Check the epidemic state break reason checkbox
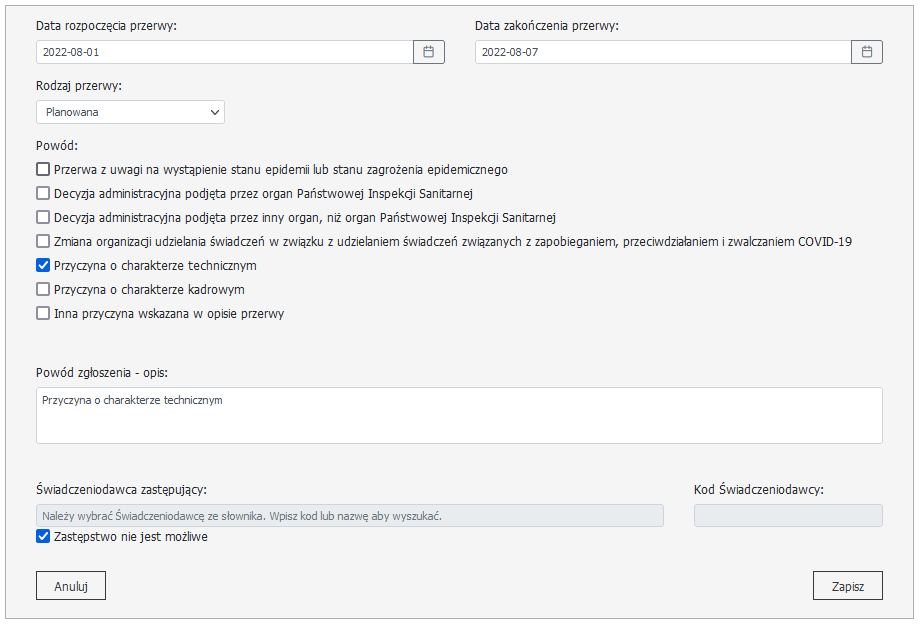 43,170
